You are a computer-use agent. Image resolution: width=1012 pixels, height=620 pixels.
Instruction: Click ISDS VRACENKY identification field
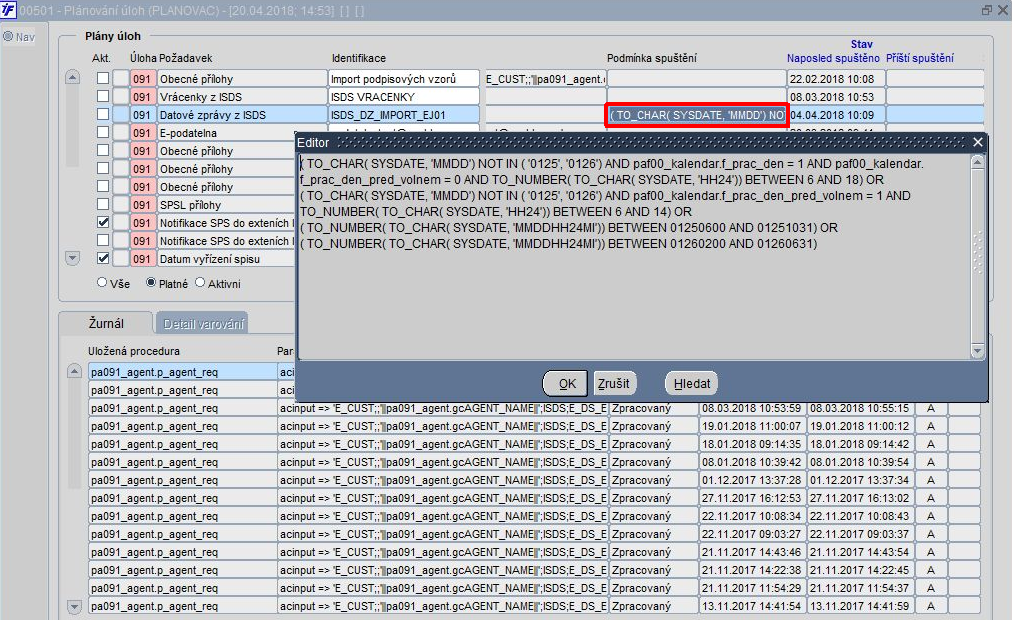tap(404, 97)
